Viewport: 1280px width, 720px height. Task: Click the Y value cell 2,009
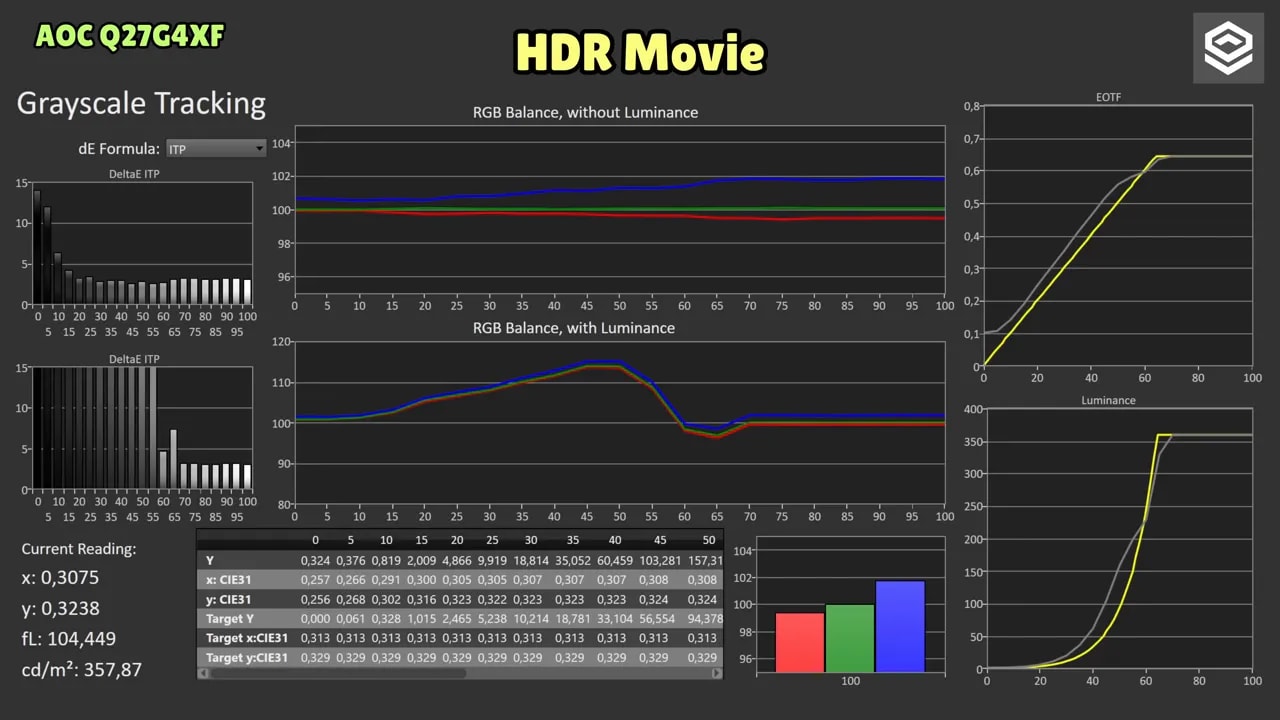pyautogui.click(x=421, y=561)
